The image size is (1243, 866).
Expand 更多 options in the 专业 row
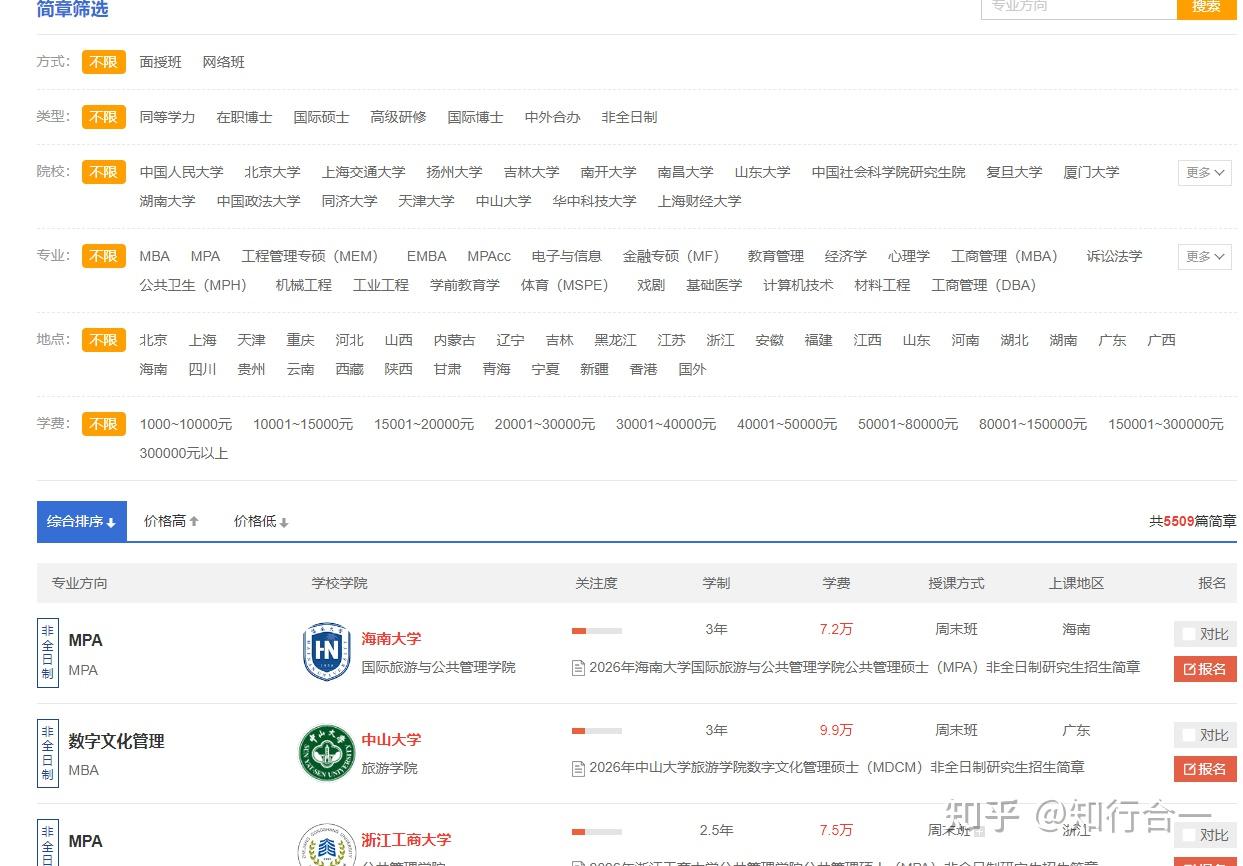tap(1203, 256)
